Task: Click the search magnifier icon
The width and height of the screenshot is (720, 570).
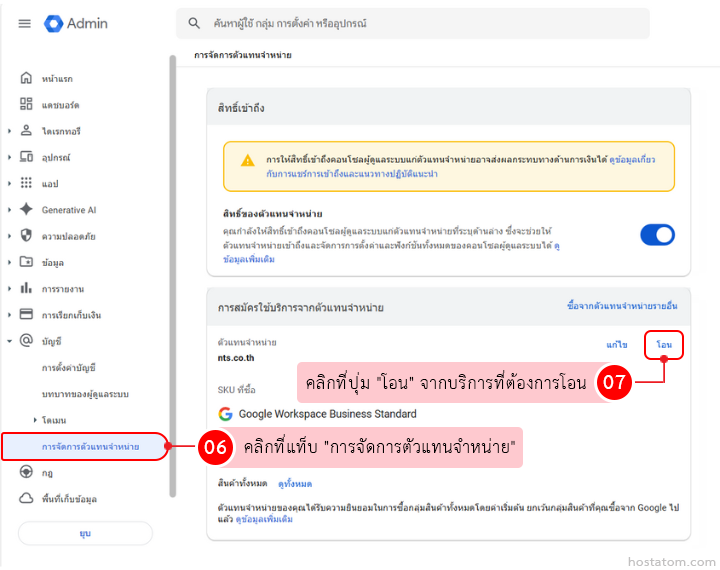Action: (193, 23)
